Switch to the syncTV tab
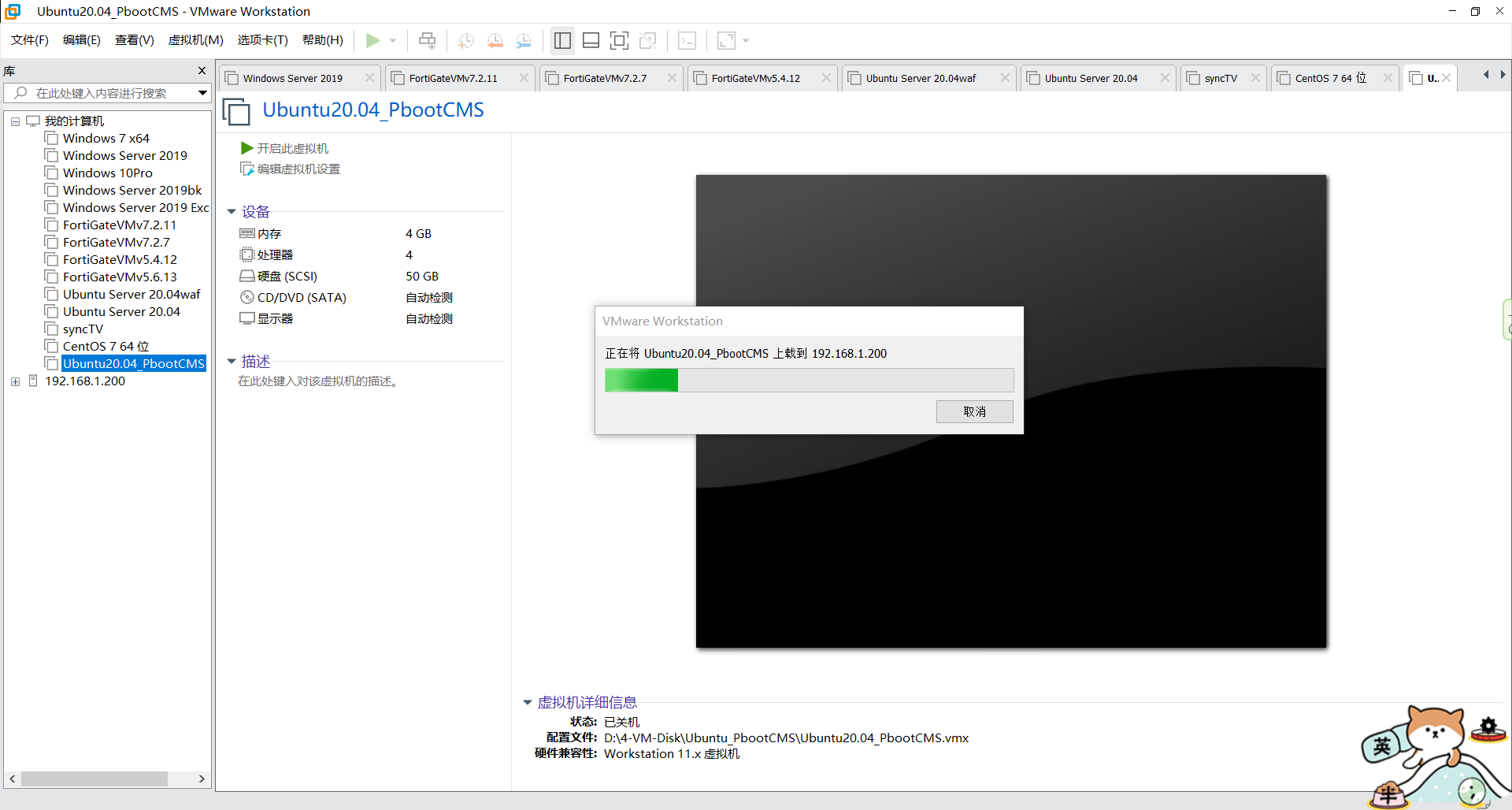Viewport: 1512px width, 810px height. point(1221,78)
